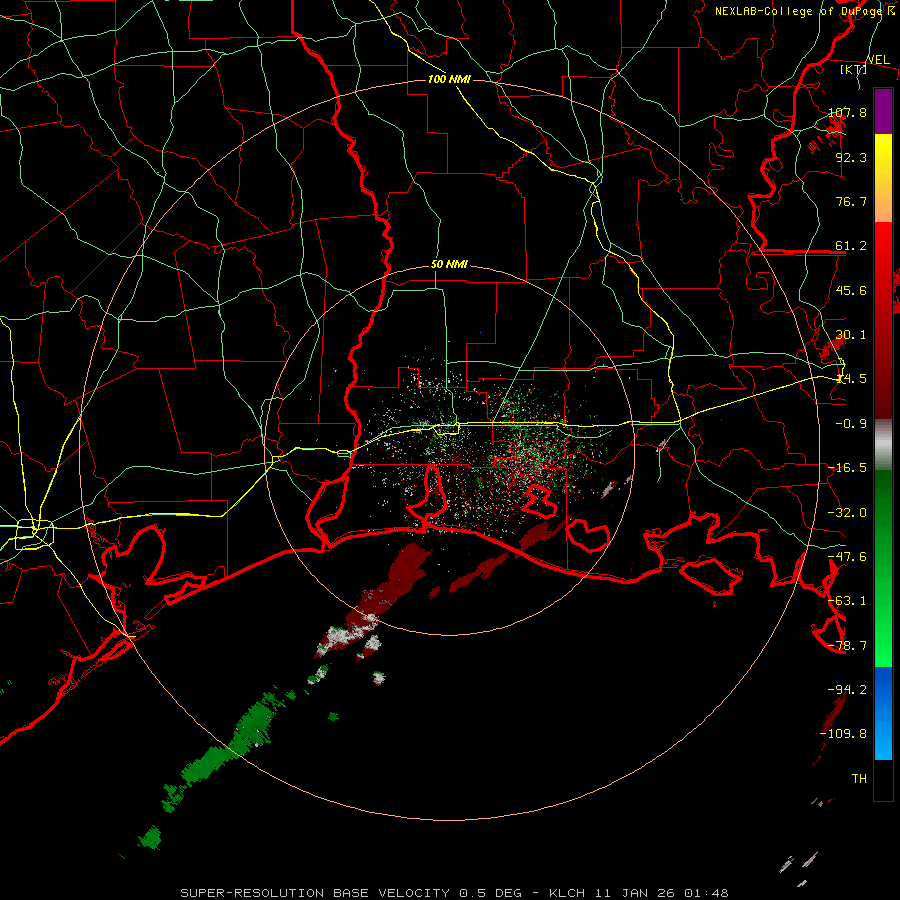900x900 pixels.
Task: Select the 107.8 value on velocity scale
Action: coord(848,112)
